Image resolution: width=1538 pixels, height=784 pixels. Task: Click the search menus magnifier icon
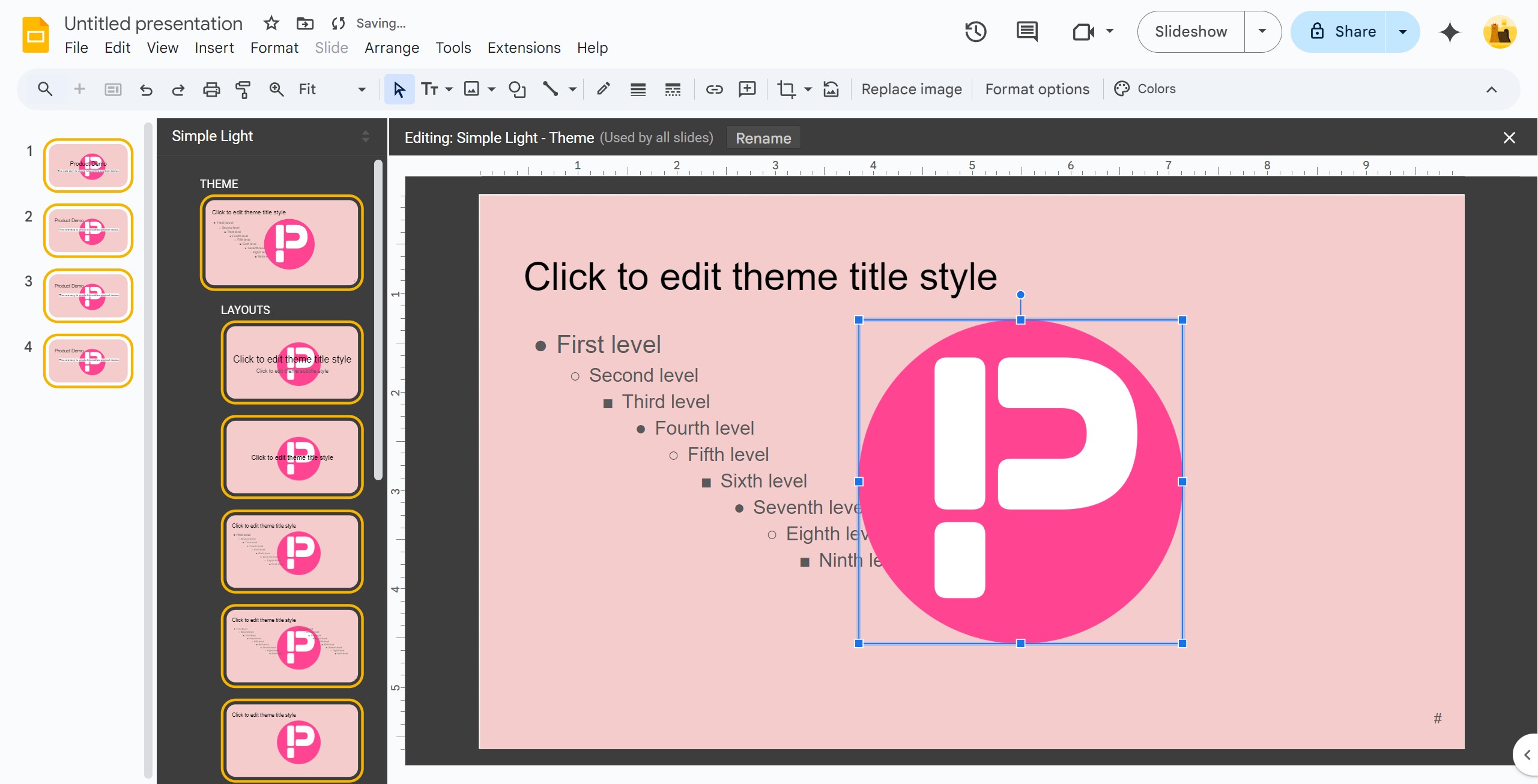[x=45, y=89]
